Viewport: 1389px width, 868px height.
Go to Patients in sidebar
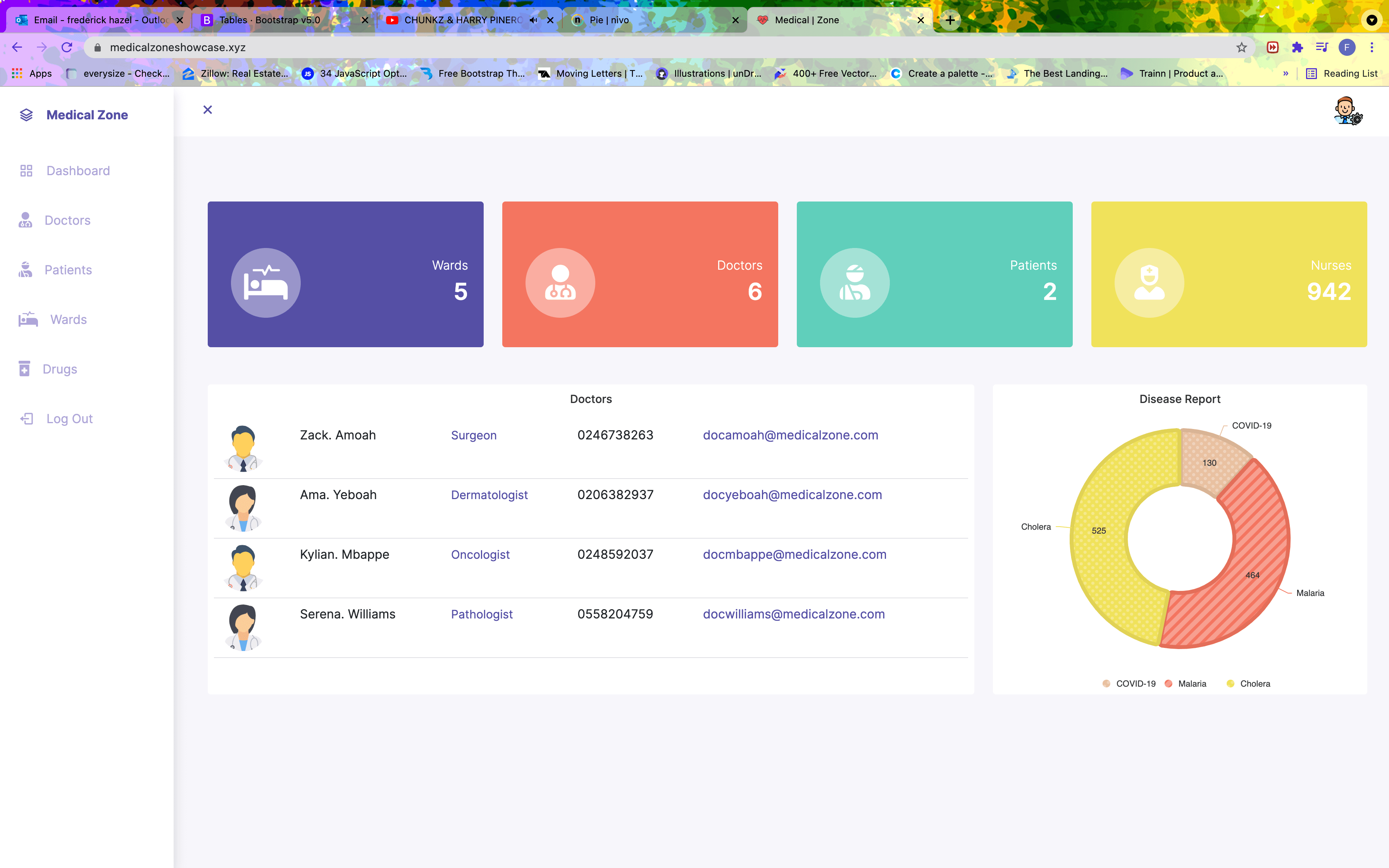pyautogui.click(x=68, y=270)
